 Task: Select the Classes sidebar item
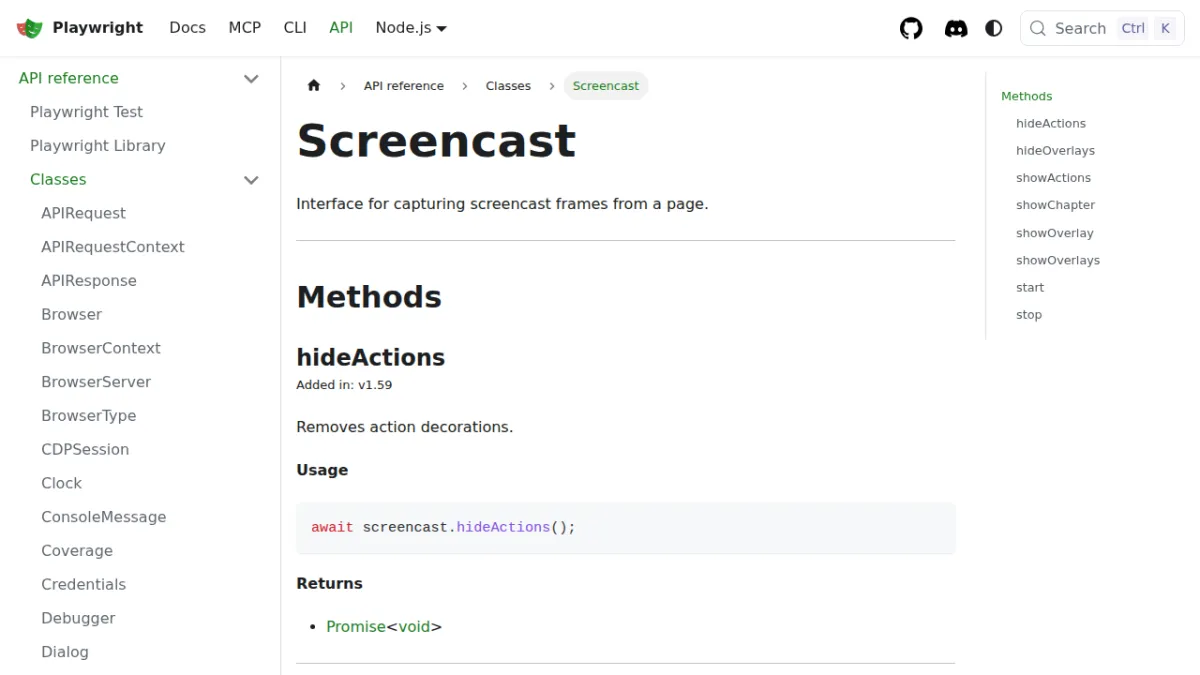(58, 180)
